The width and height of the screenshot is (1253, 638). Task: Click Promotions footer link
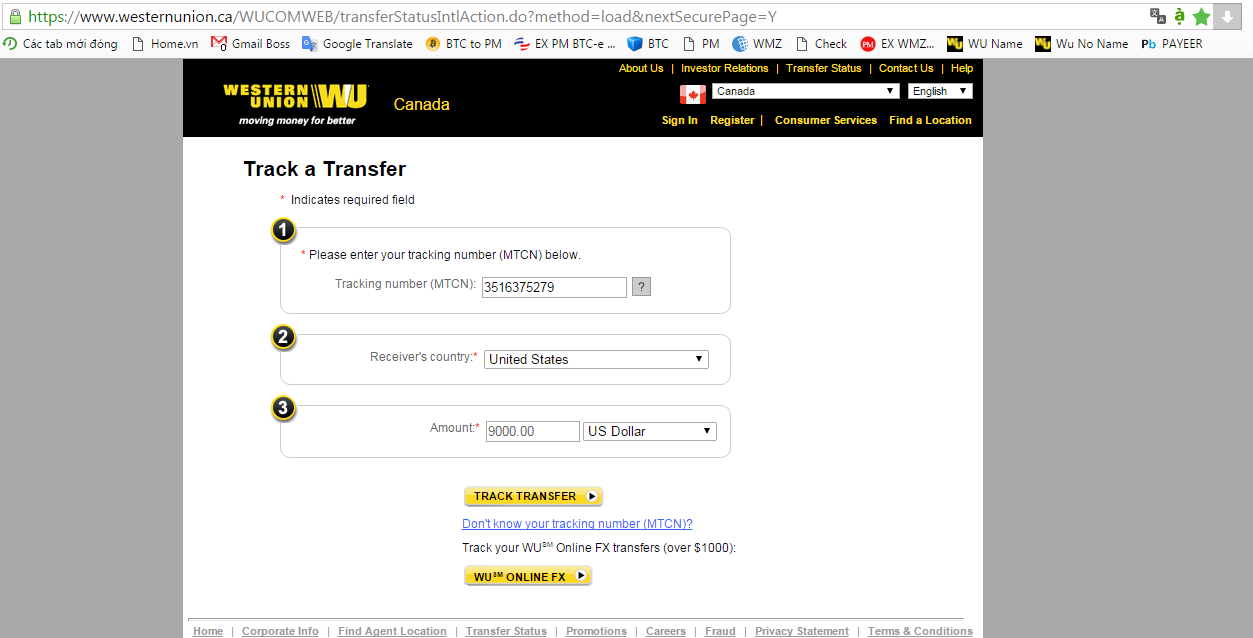pyautogui.click(x=596, y=631)
